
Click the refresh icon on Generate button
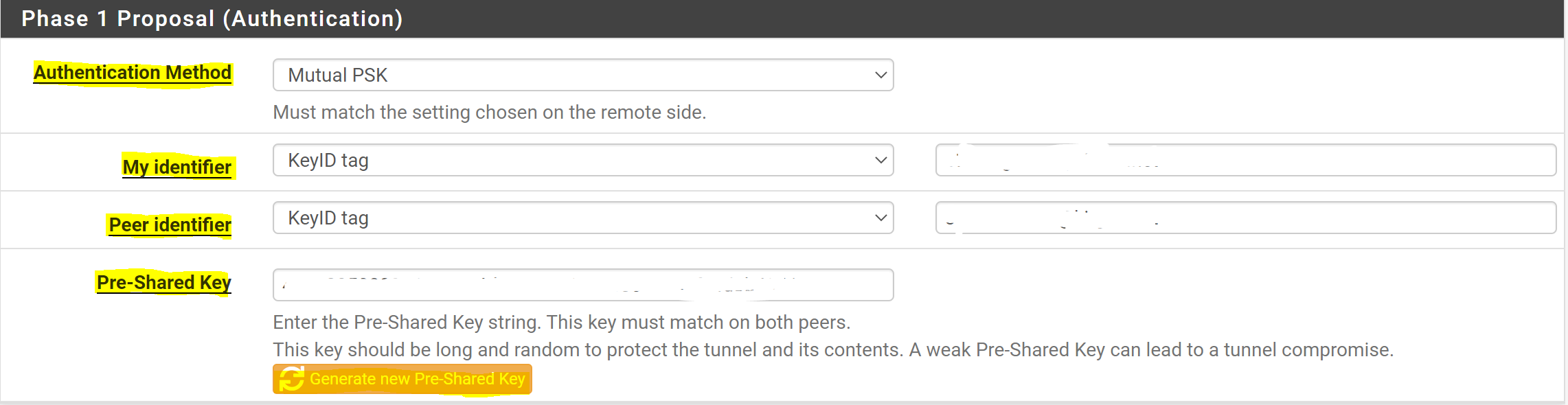292,379
